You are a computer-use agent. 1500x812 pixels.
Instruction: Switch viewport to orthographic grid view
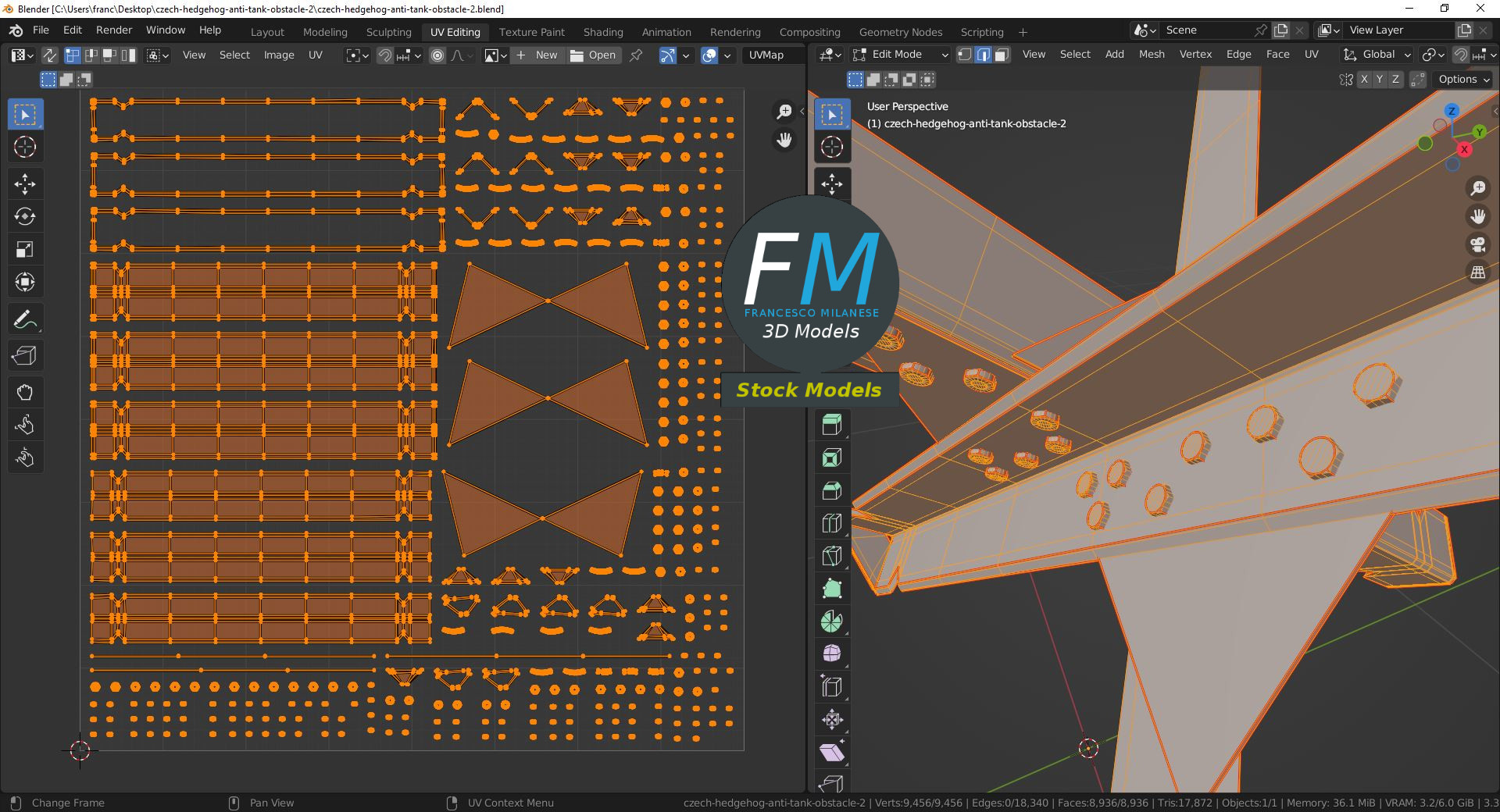pos(1478,272)
